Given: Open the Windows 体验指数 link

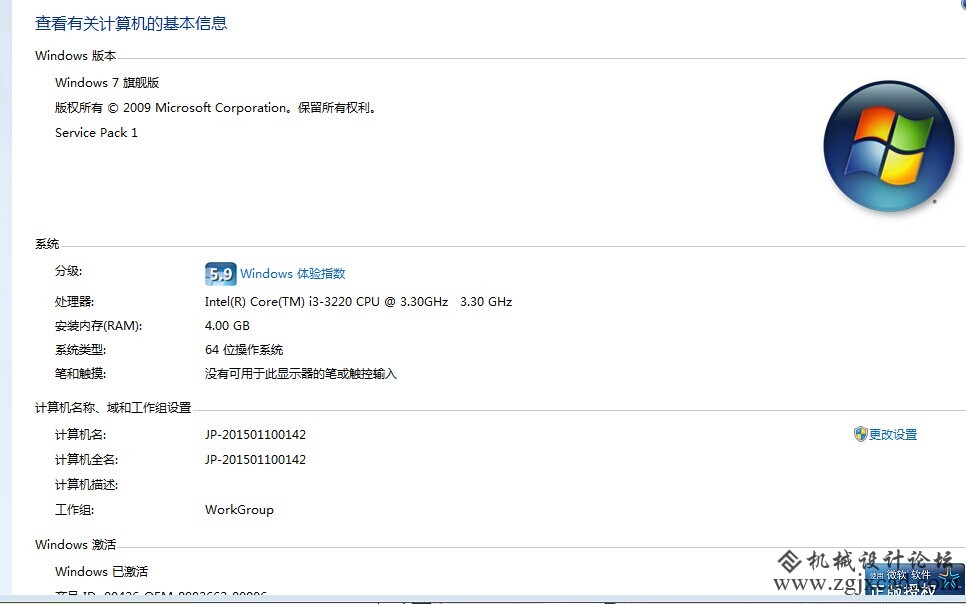Looking at the screenshot, I should tap(293, 274).
